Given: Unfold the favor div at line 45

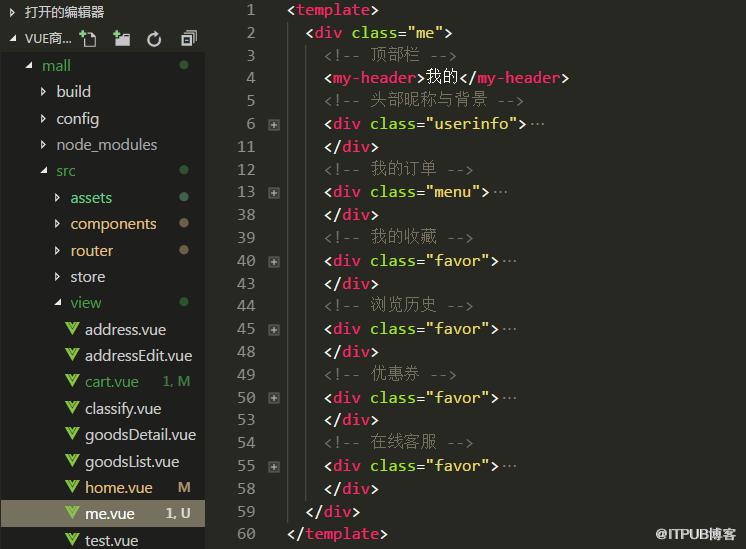Looking at the screenshot, I should [x=274, y=330].
